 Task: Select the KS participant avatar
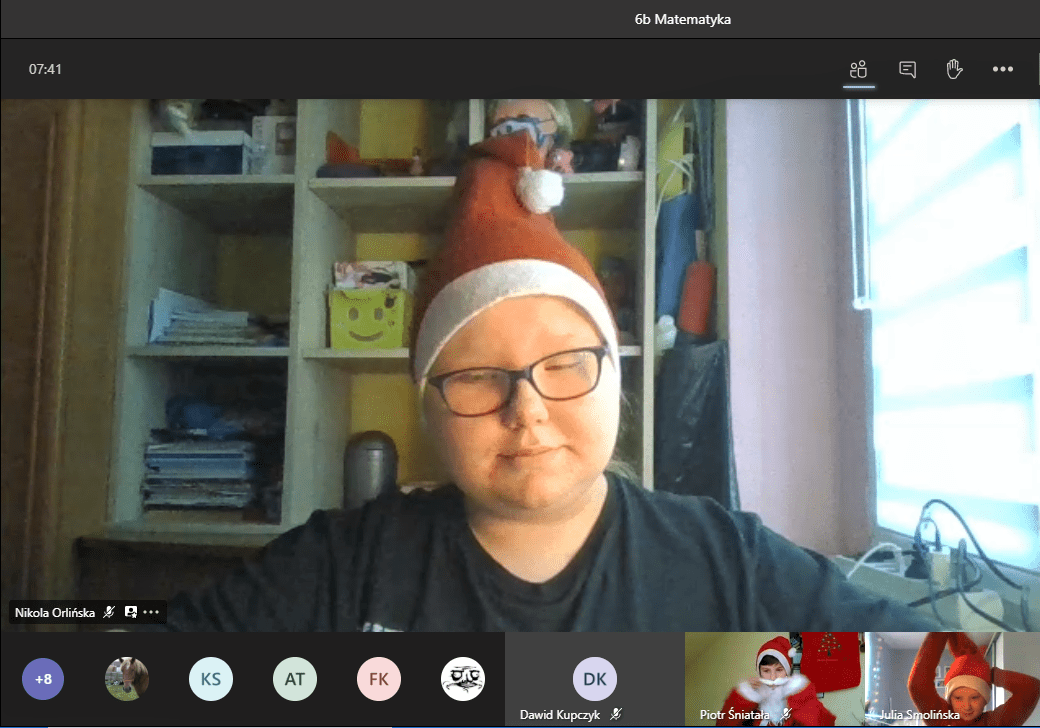click(x=211, y=679)
